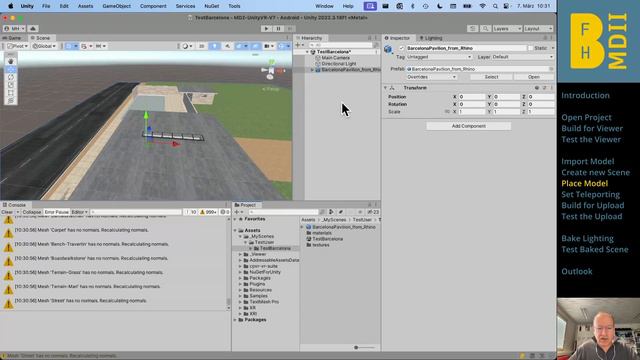Open the Layer dropdown in Inspector

coord(522,57)
